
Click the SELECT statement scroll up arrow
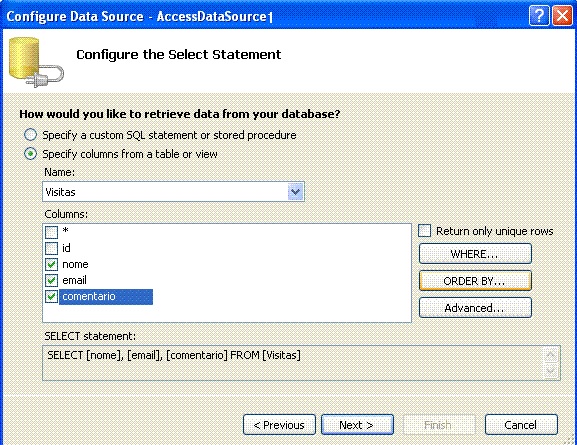[551, 355]
